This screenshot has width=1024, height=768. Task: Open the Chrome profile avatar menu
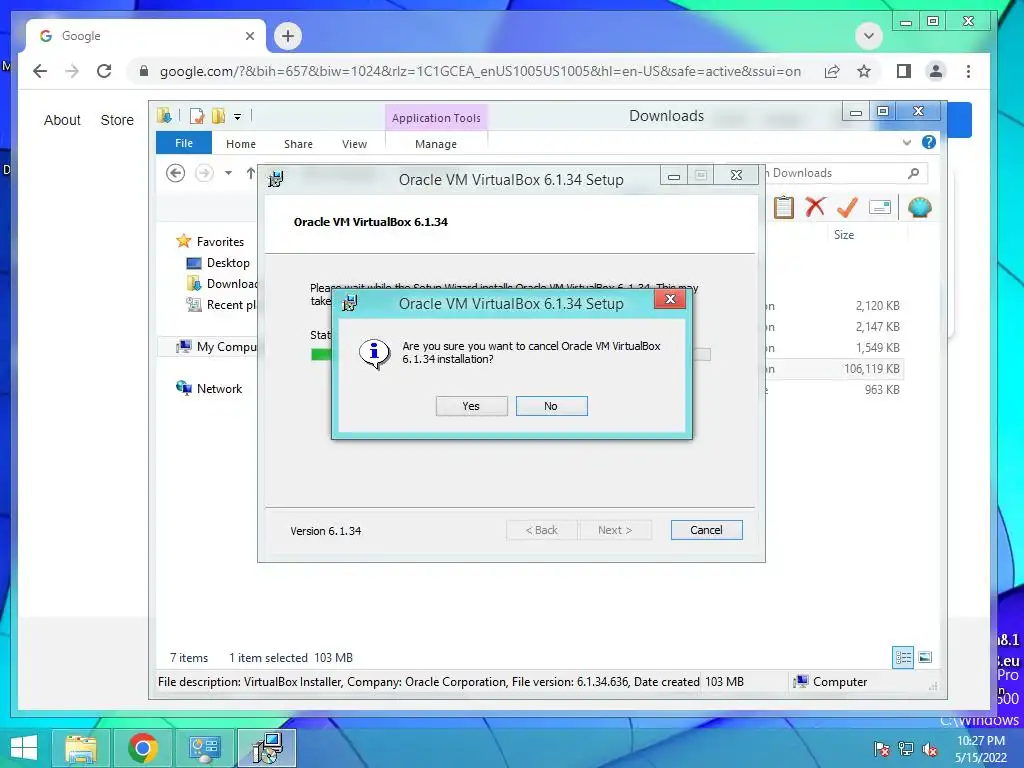(936, 71)
